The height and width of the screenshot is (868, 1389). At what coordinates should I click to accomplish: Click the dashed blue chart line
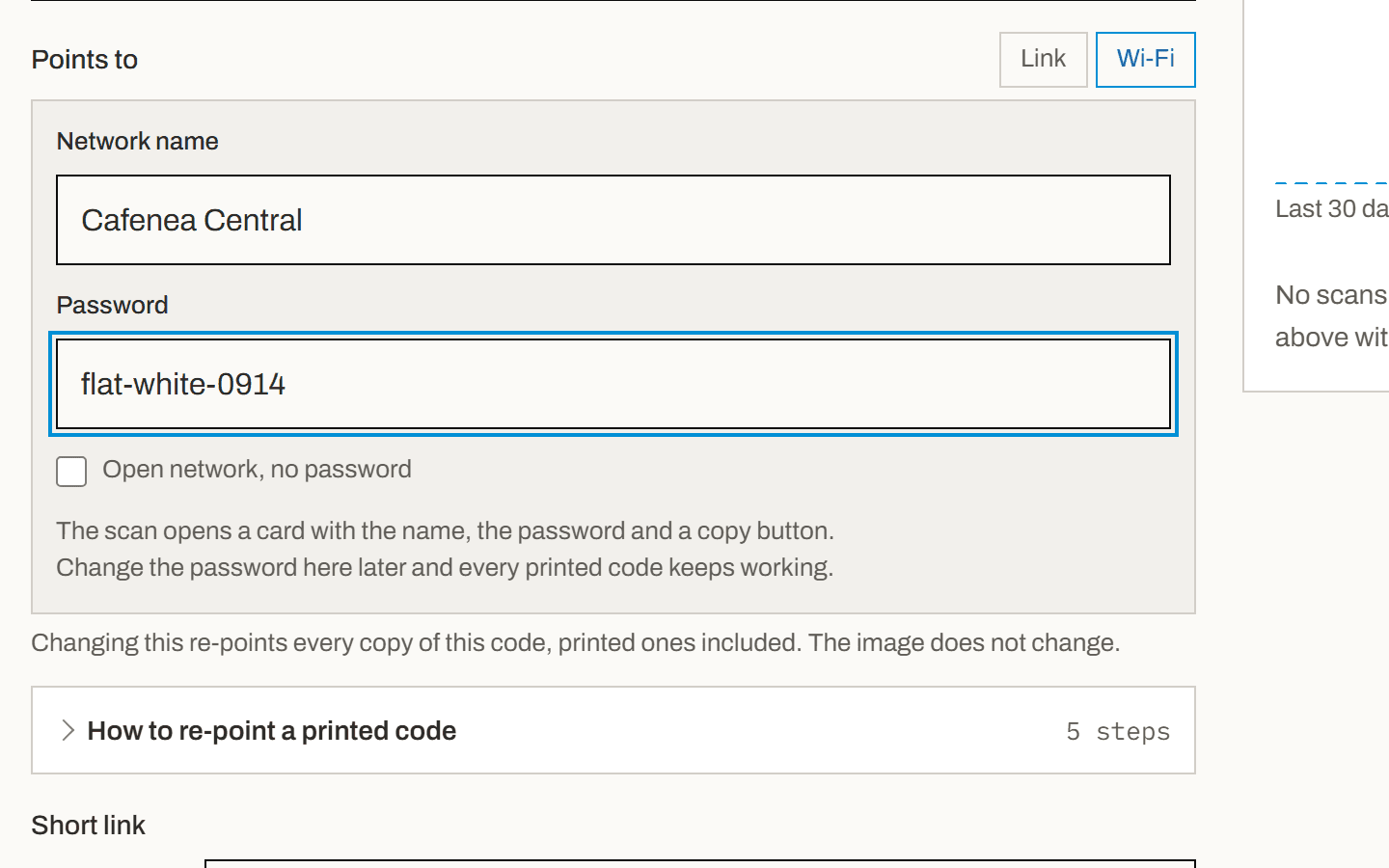pyautogui.click(x=1331, y=182)
